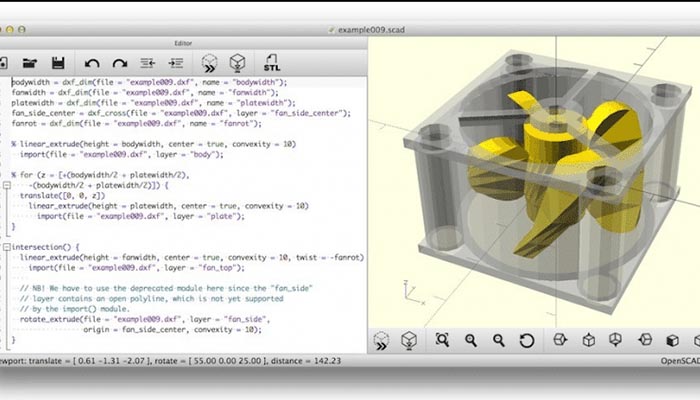Open a file with the folder icon
700x400 pixels.
coord(29,62)
